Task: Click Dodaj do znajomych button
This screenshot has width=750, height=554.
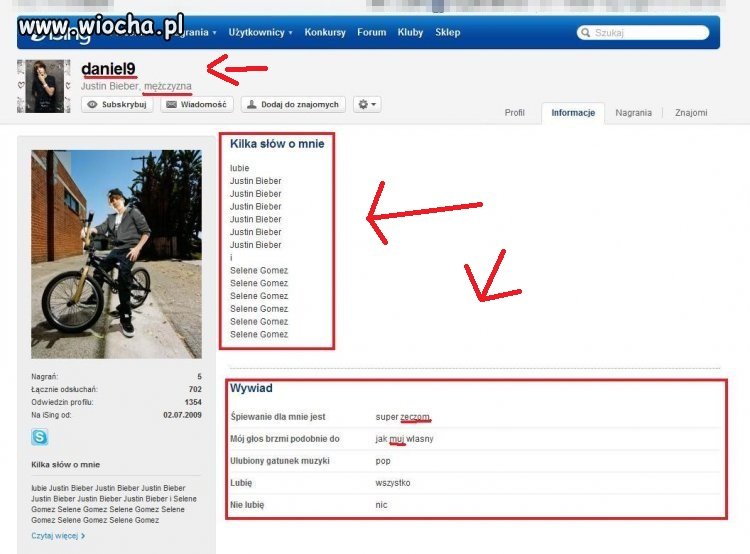Action: [x=293, y=104]
